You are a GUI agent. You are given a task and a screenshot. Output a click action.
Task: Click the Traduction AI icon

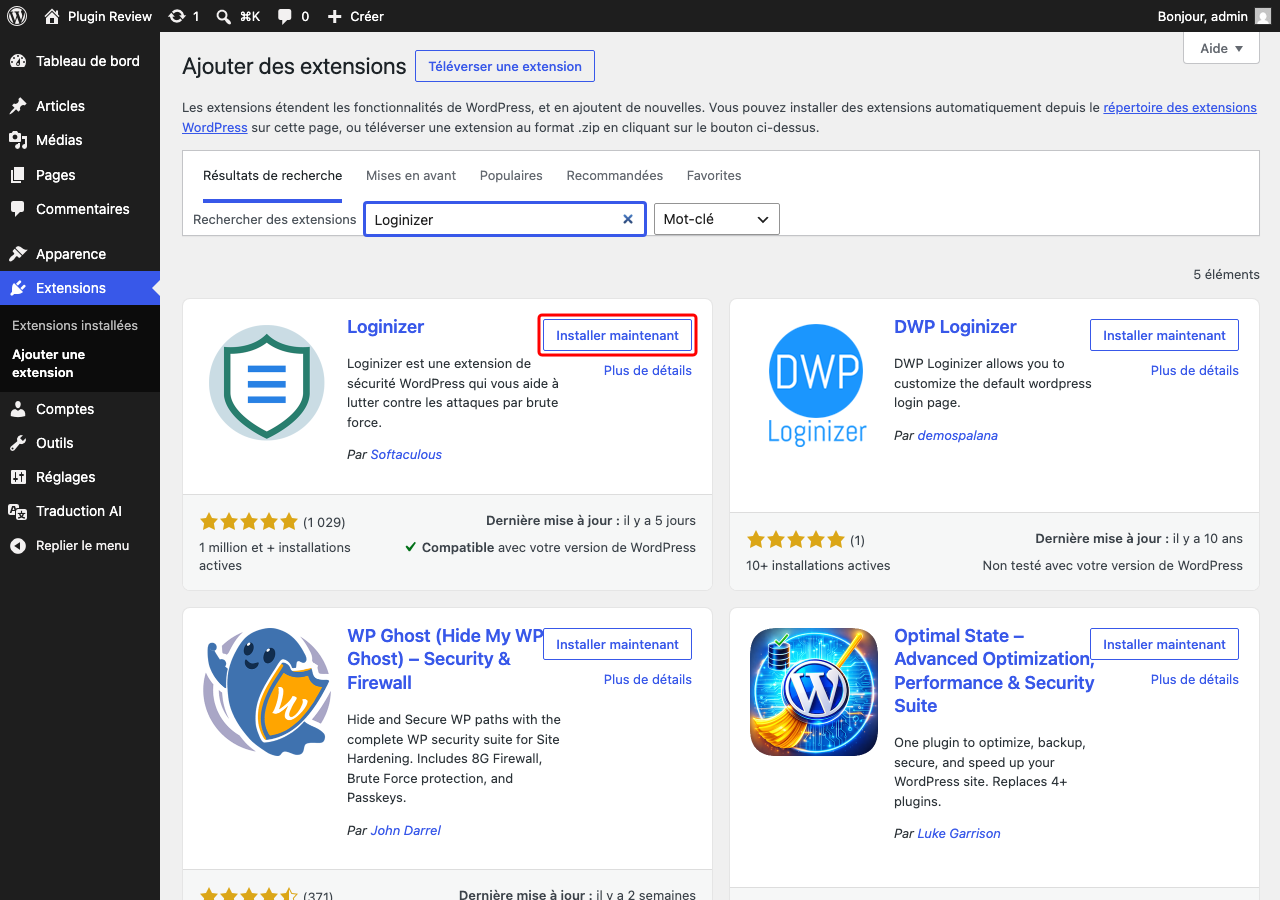pyautogui.click(x=18, y=511)
